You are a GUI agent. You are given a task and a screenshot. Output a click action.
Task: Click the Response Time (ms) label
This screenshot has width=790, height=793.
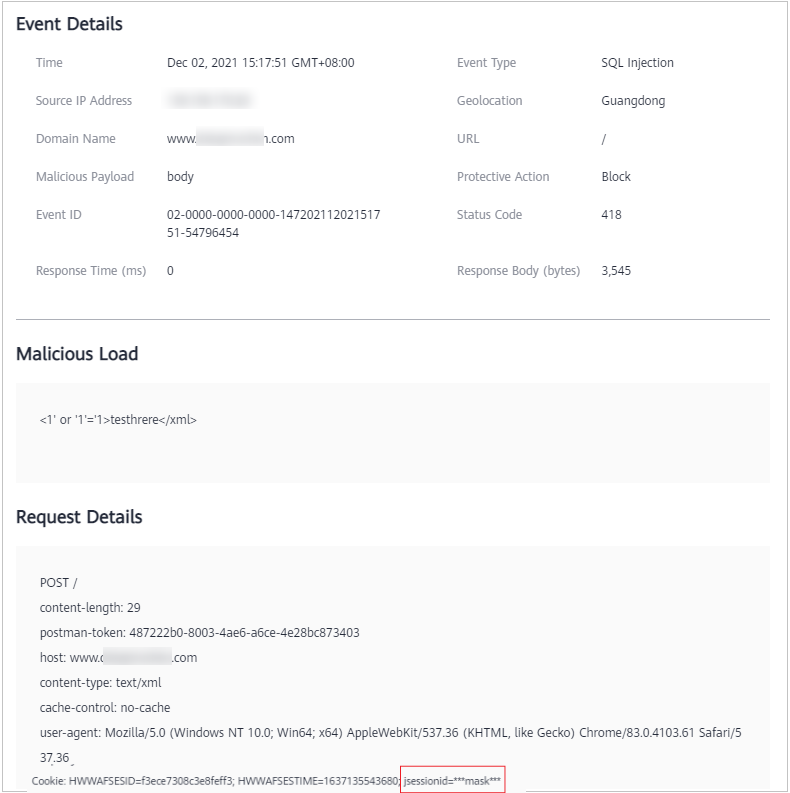[x=91, y=271]
